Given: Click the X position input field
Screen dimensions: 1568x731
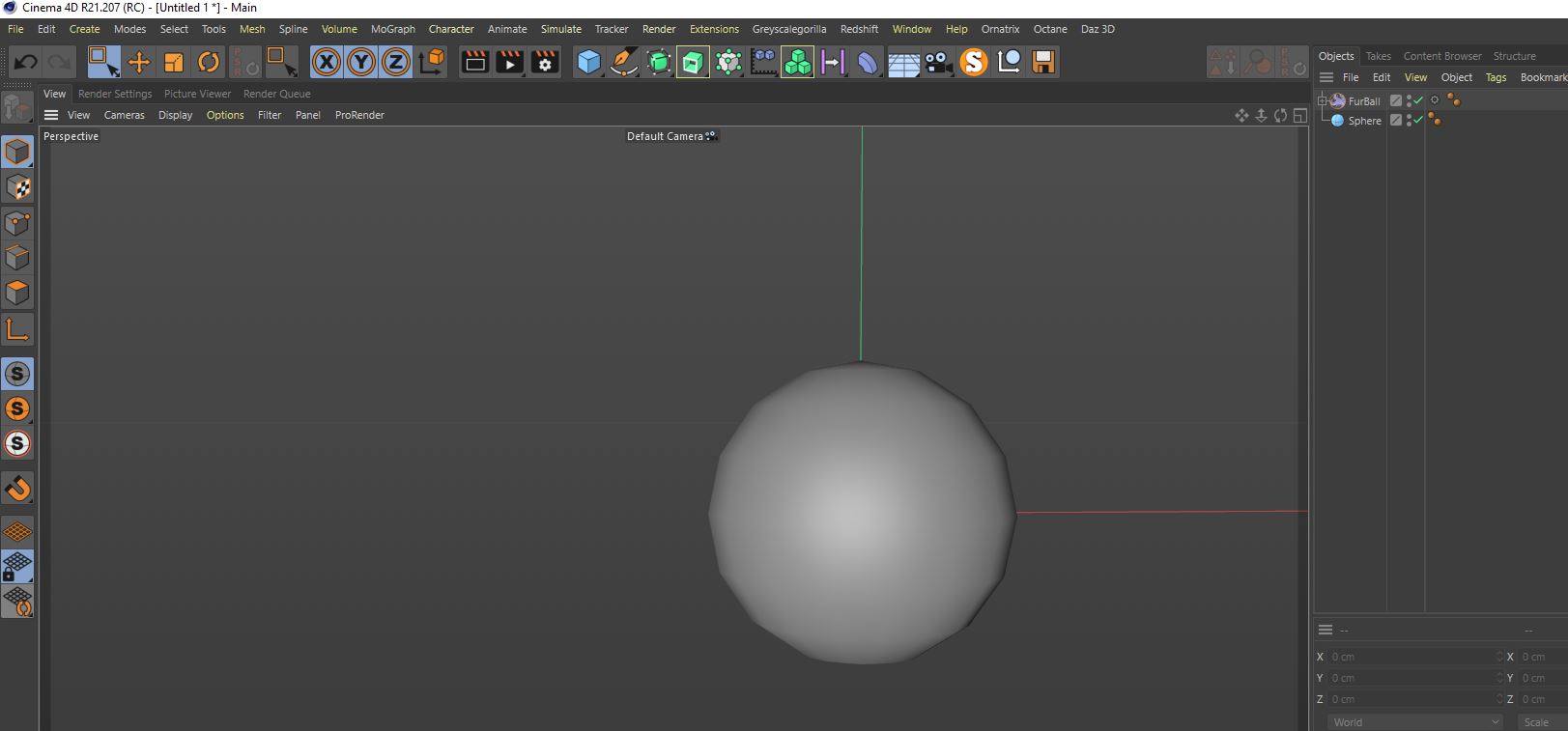Looking at the screenshot, I should point(1411,657).
